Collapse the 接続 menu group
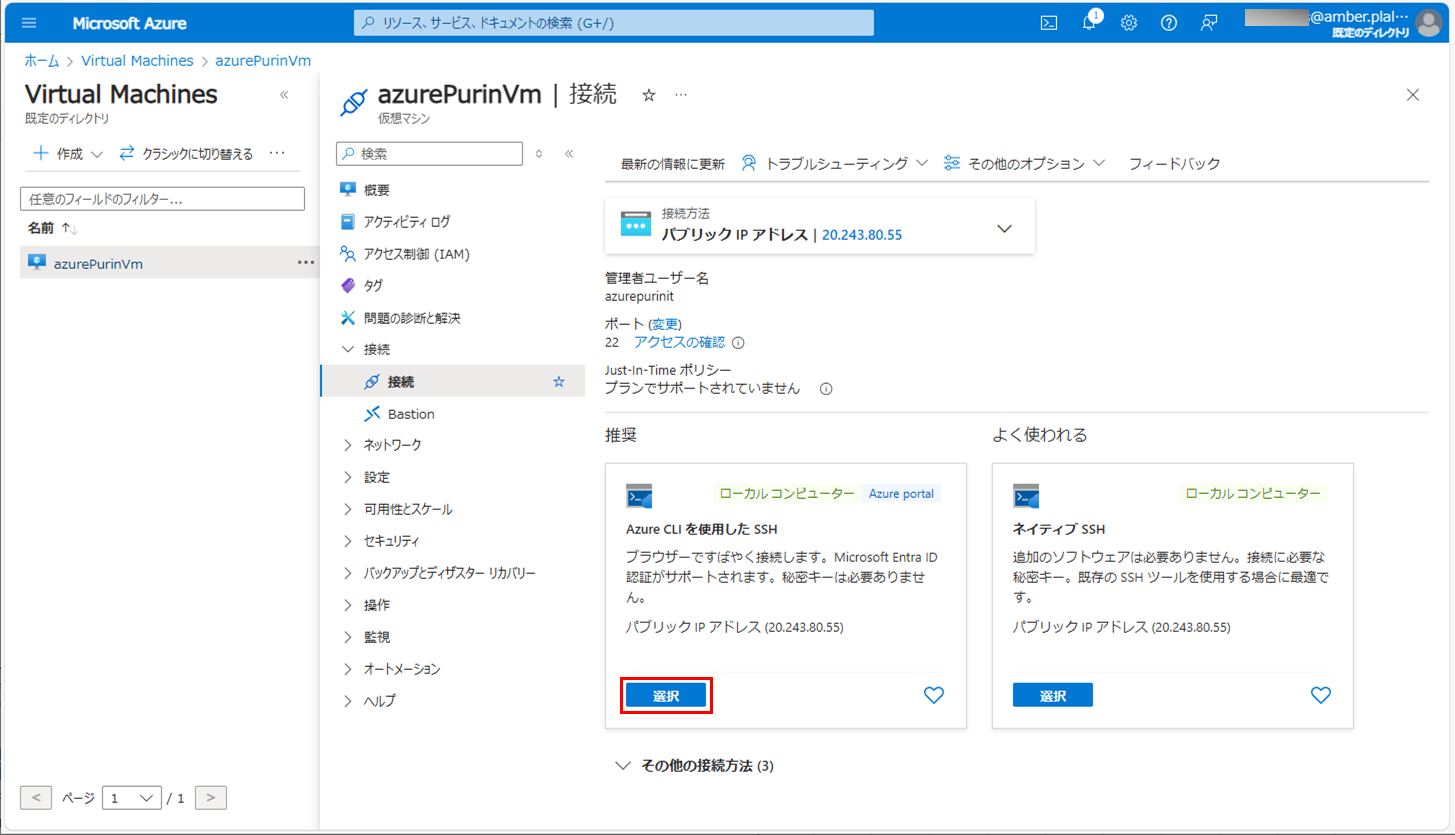This screenshot has height=835, width=1455. point(348,350)
